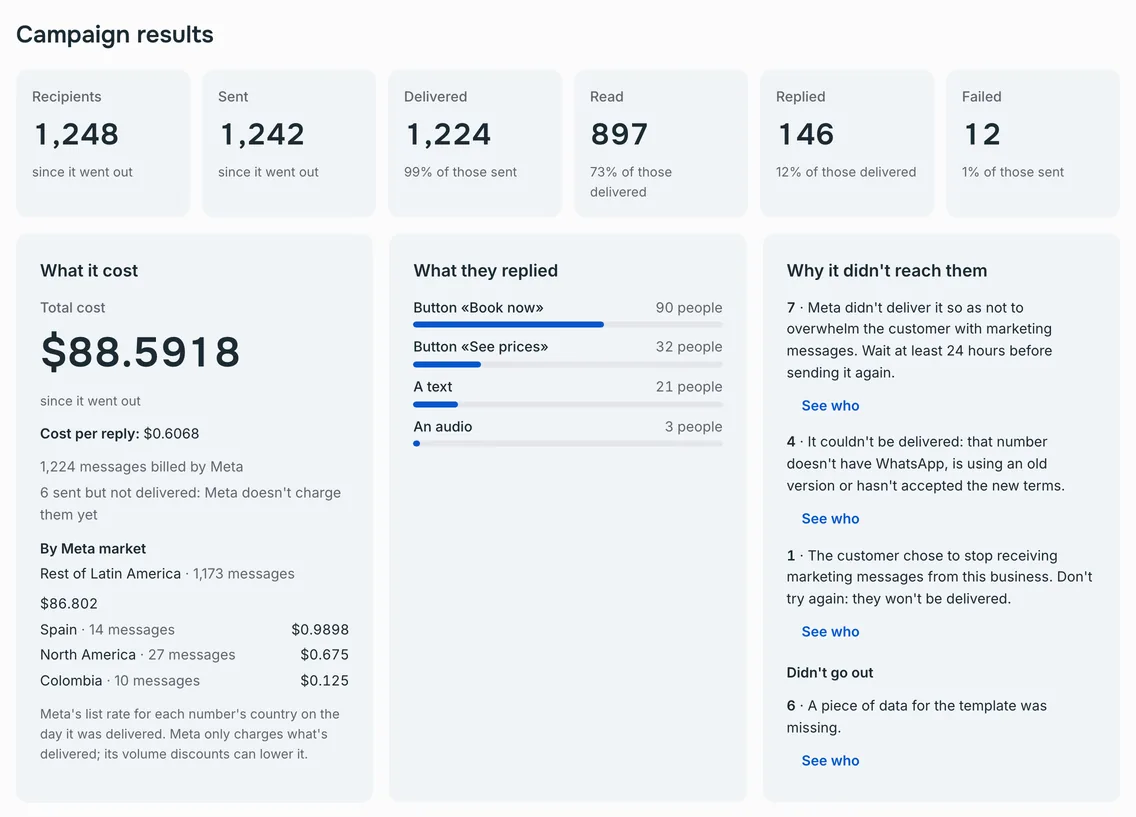This screenshot has height=817, width=1136.
Task: Click the Button «See prices» progress bar
Action: coord(567,364)
